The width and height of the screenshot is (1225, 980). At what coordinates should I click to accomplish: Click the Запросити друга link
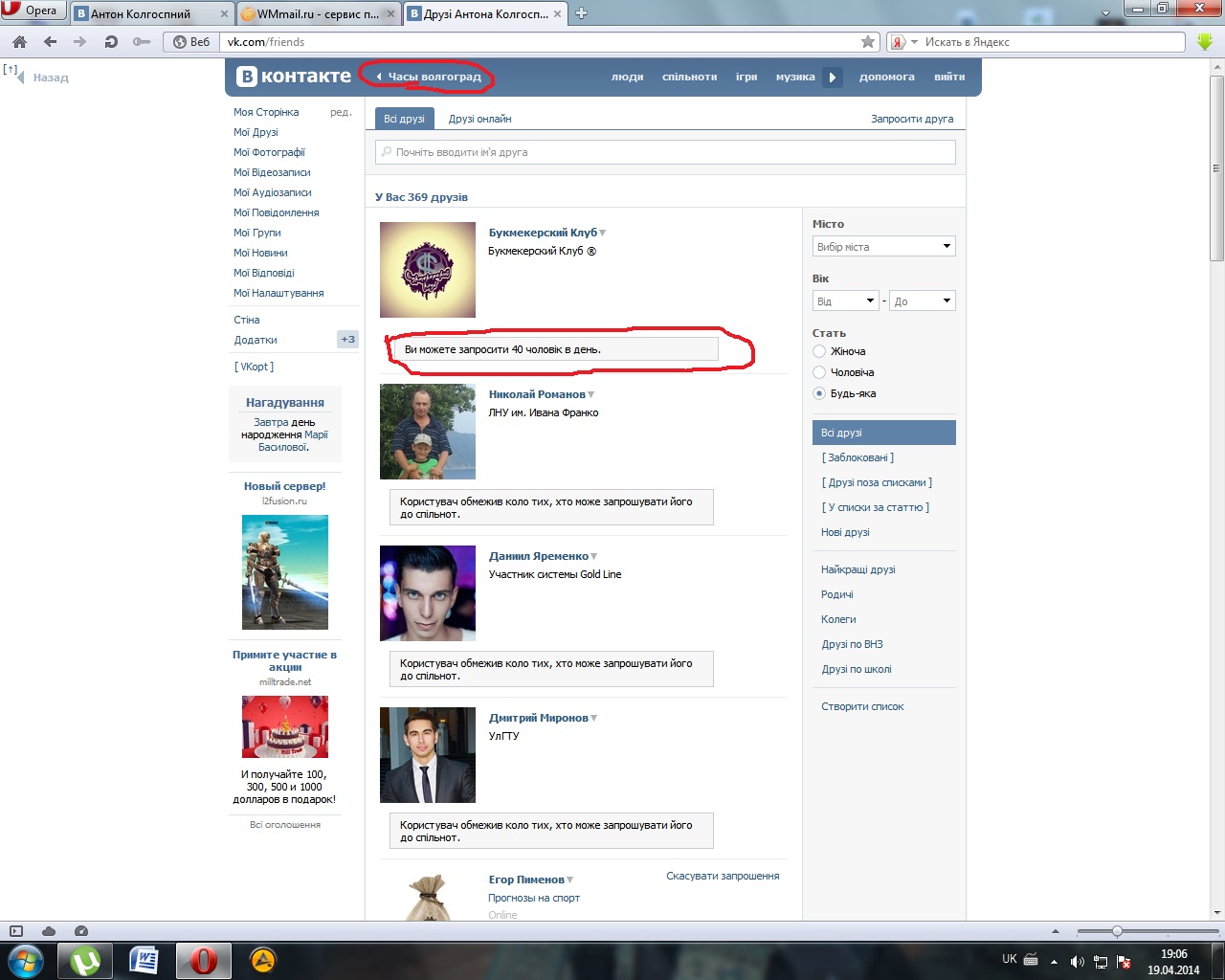912,119
